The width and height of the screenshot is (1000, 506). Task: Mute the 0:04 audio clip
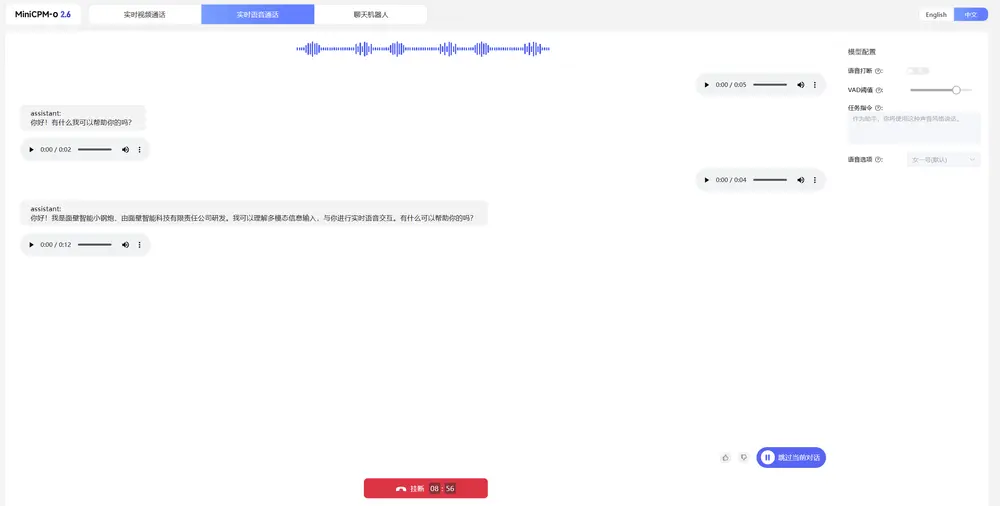(x=800, y=180)
